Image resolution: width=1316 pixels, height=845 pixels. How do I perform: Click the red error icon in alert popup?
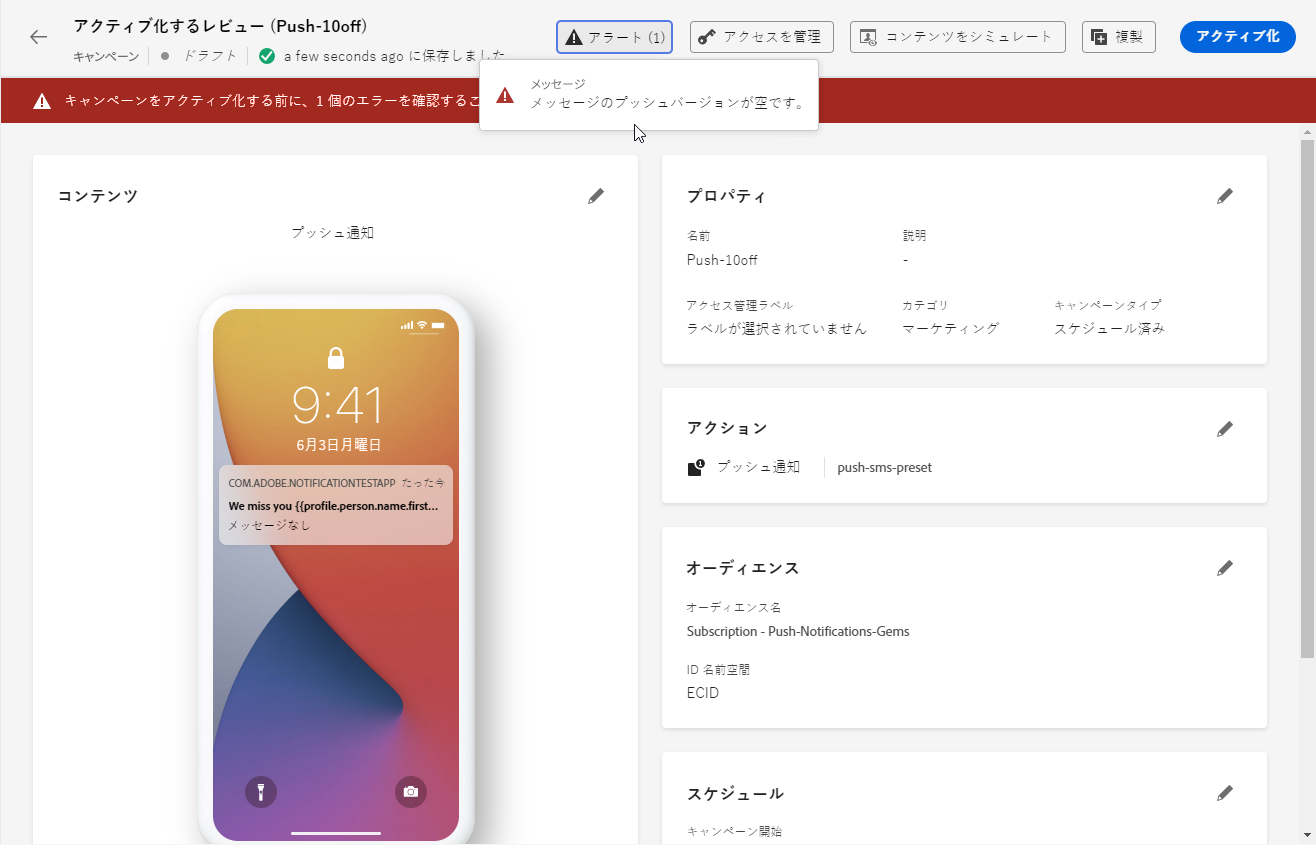point(505,95)
